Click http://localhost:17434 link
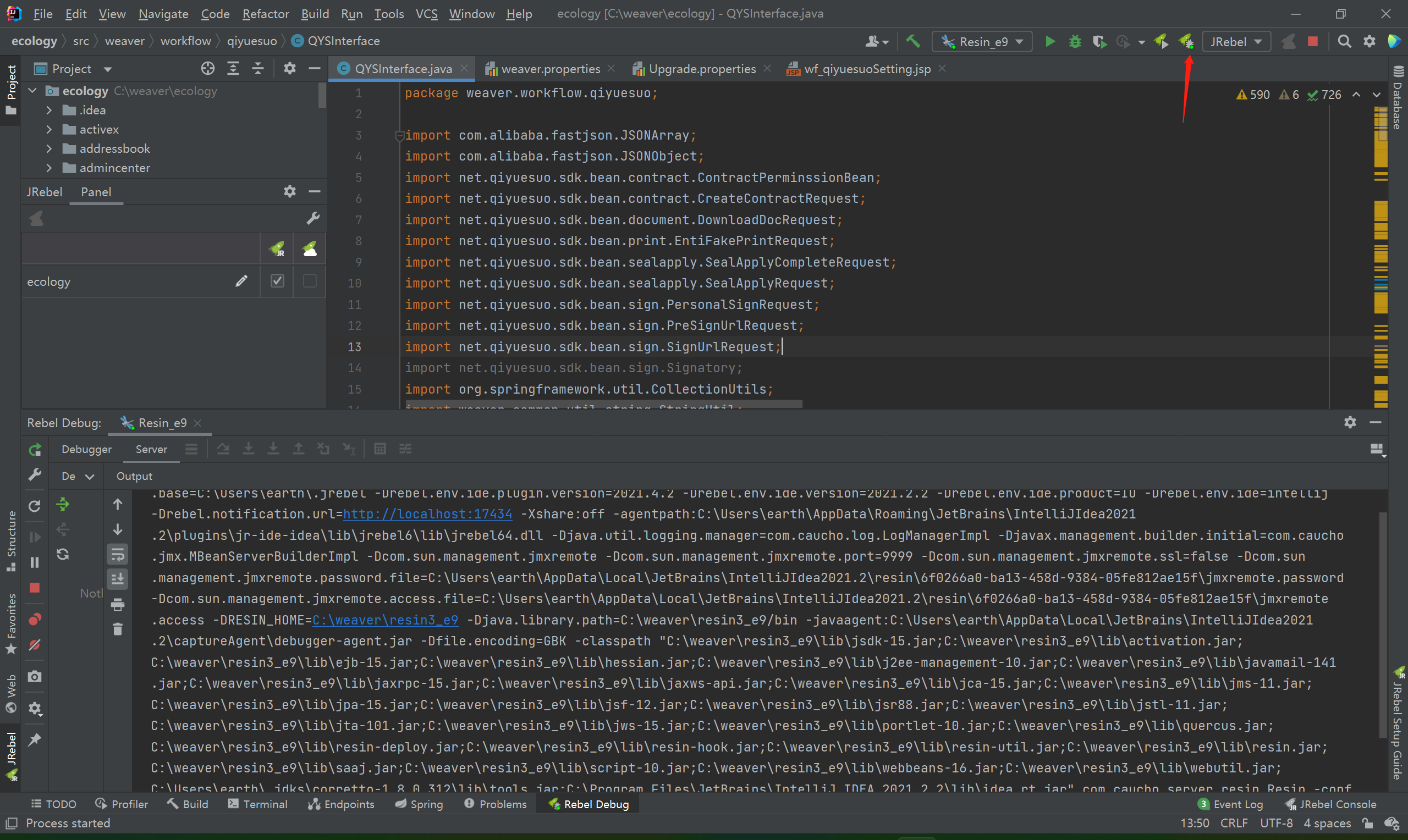This screenshot has height=840, width=1408. tap(427, 514)
